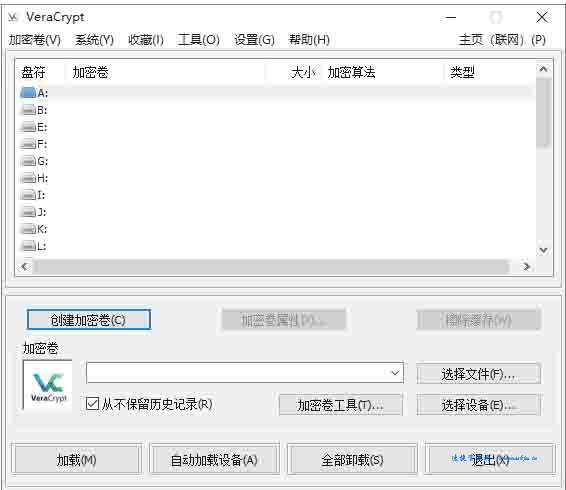566x490 pixels.
Task: Select the L: drive icon
Action: tap(29, 246)
